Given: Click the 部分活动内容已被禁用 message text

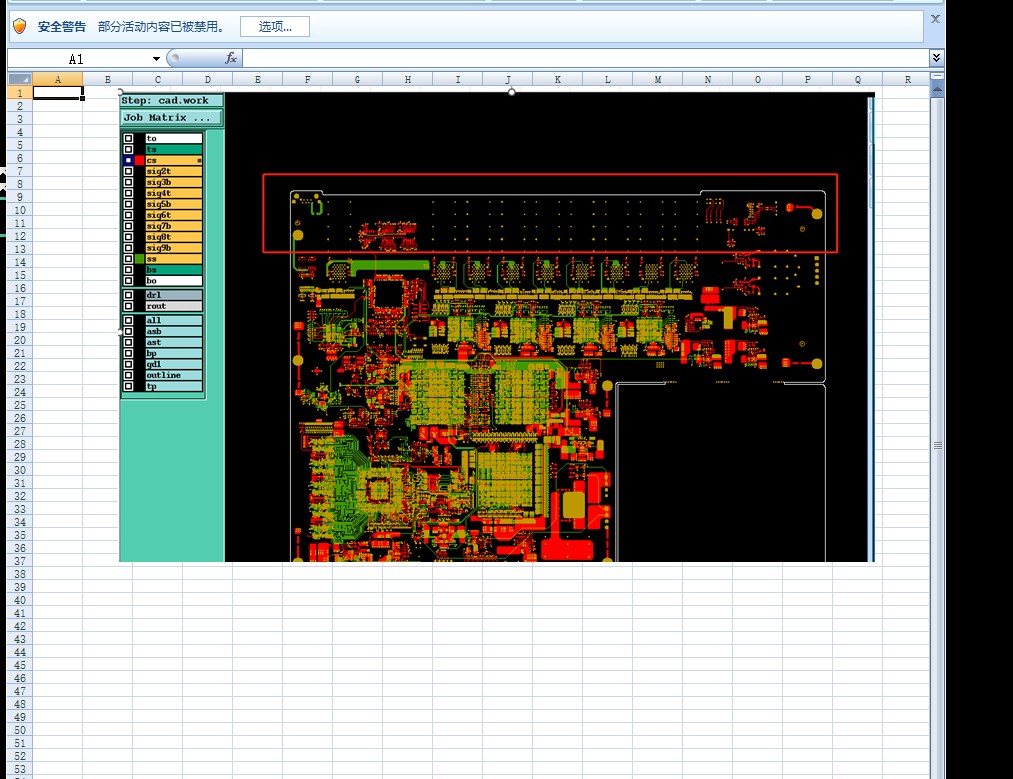Looking at the screenshot, I should pyautogui.click(x=161, y=26).
